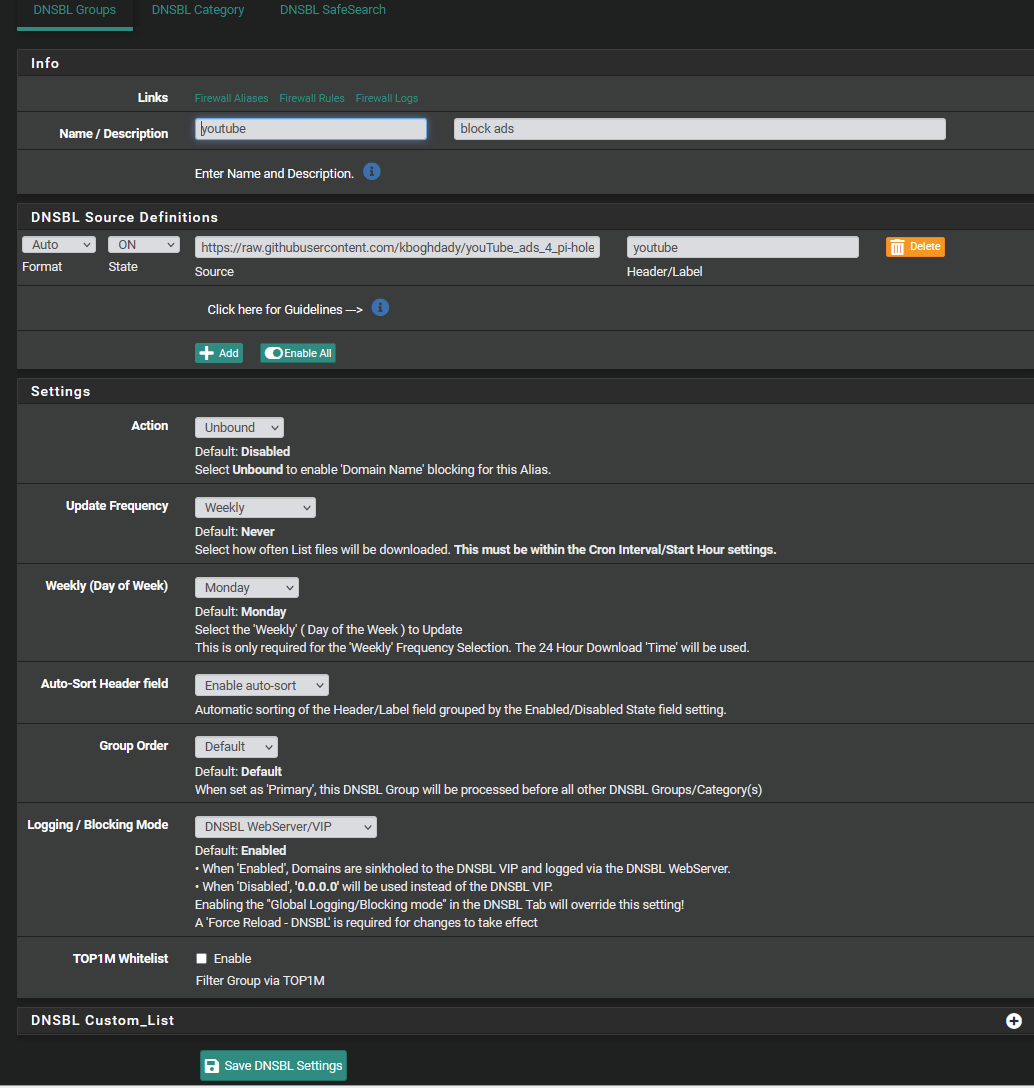This screenshot has height=1088, width=1034.
Task: Change the Update Frequency dropdown
Action: click(x=255, y=508)
